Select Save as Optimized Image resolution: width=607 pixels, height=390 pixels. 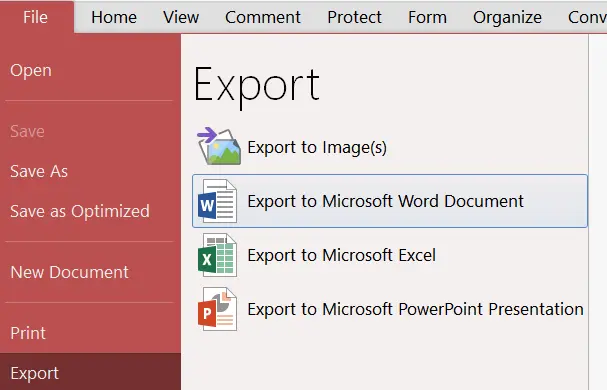click(x=80, y=211)
